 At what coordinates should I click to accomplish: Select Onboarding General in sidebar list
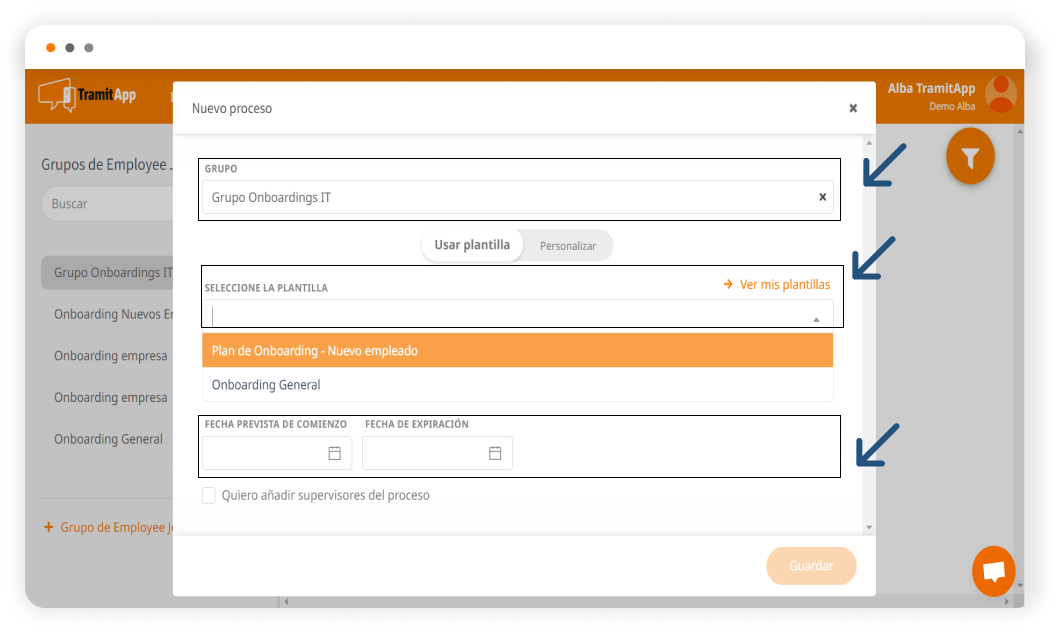(108, 439)
